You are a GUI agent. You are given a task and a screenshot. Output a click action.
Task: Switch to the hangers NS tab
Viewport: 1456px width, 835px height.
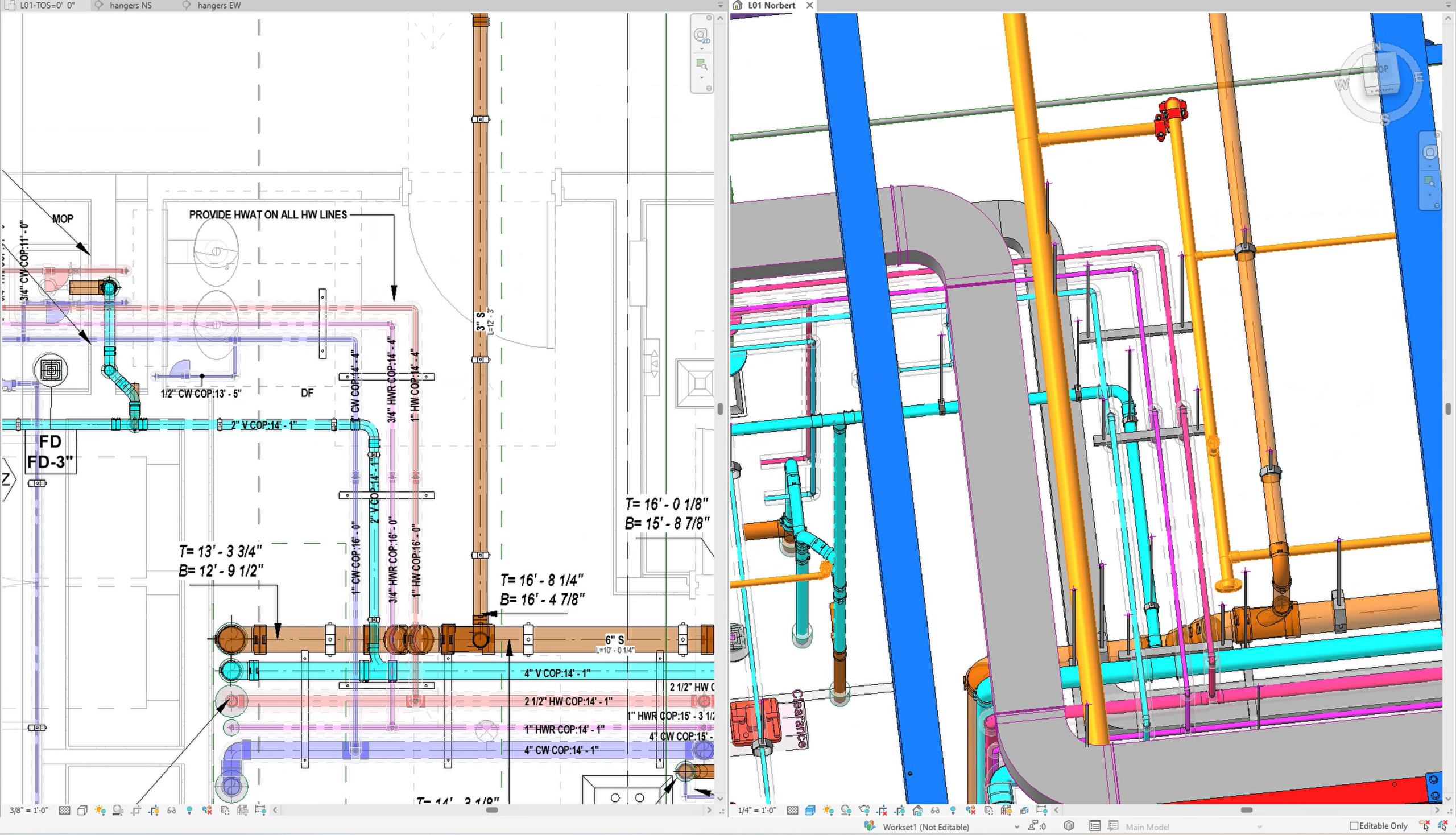point(130,5)
